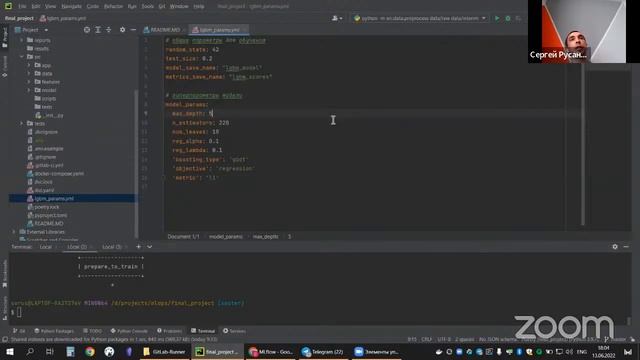Expand the tests folder at project root

(22, 123)
